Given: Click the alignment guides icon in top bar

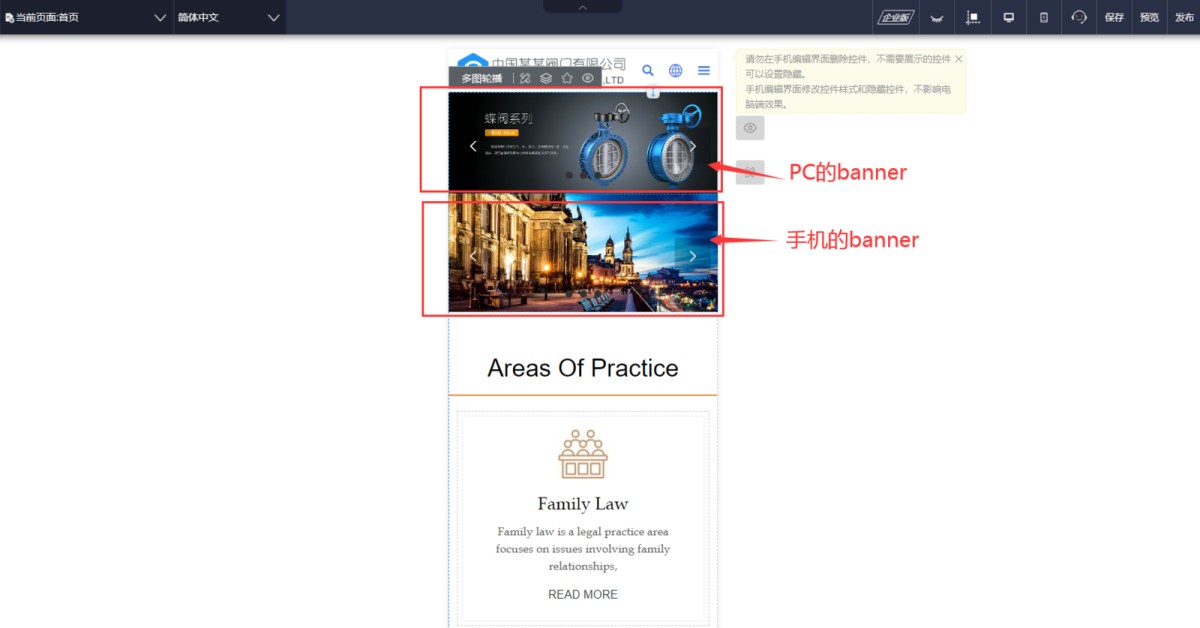Looking at the screenshot, I should coord(972,17).
